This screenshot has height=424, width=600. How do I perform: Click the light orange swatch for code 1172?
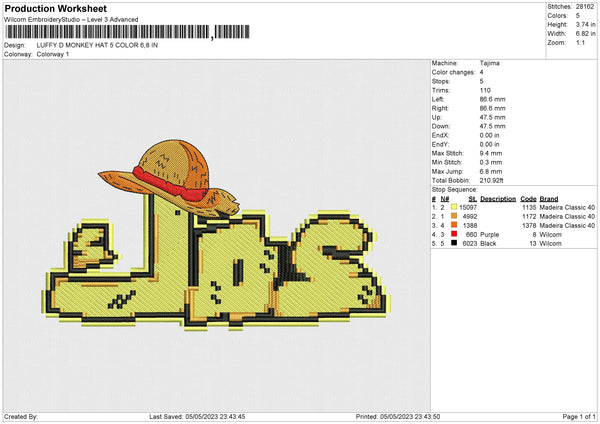point(454,216)
